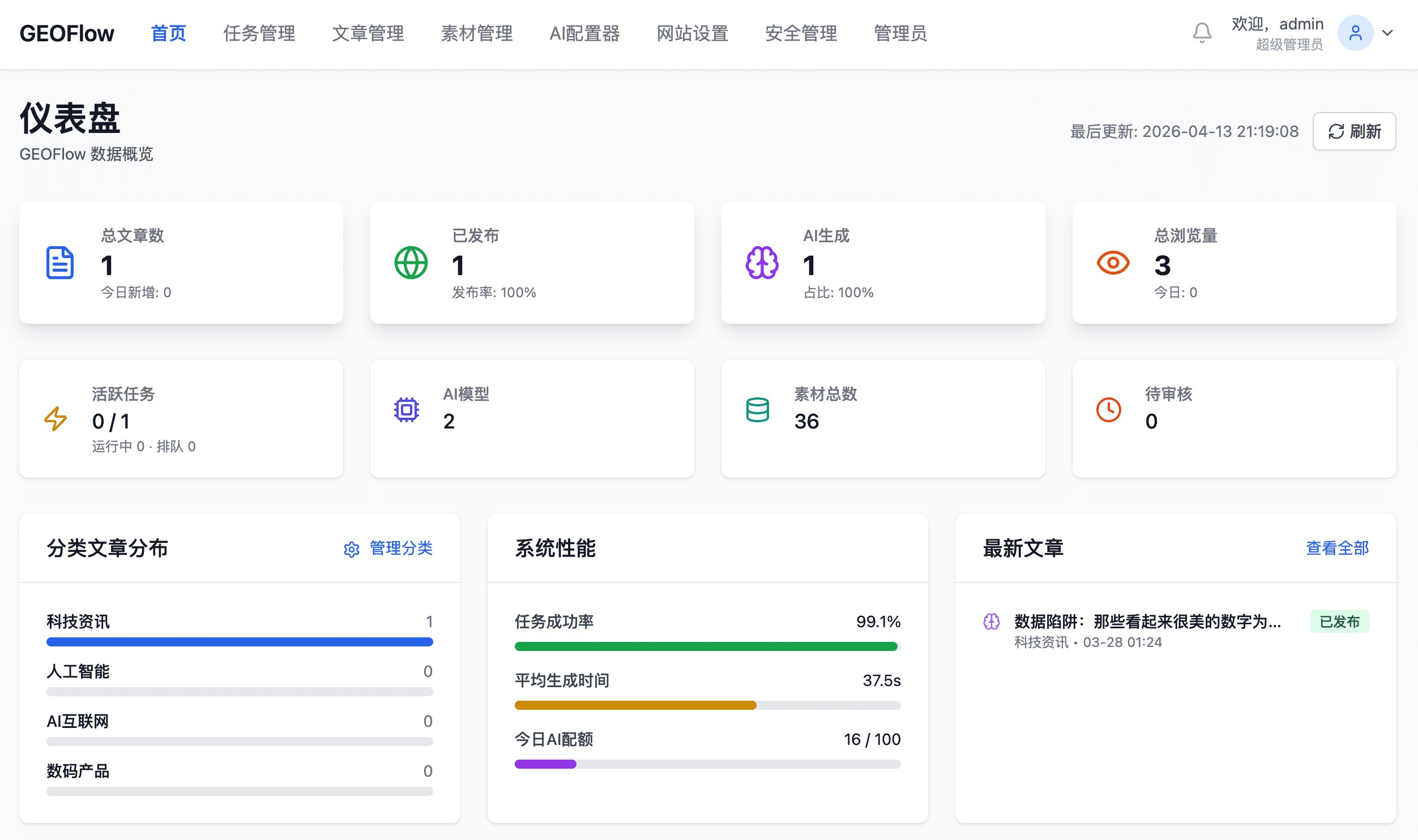Click the admin user avatar icon
Viewport: 1418px width, 840px height.
click(1355, 33)
